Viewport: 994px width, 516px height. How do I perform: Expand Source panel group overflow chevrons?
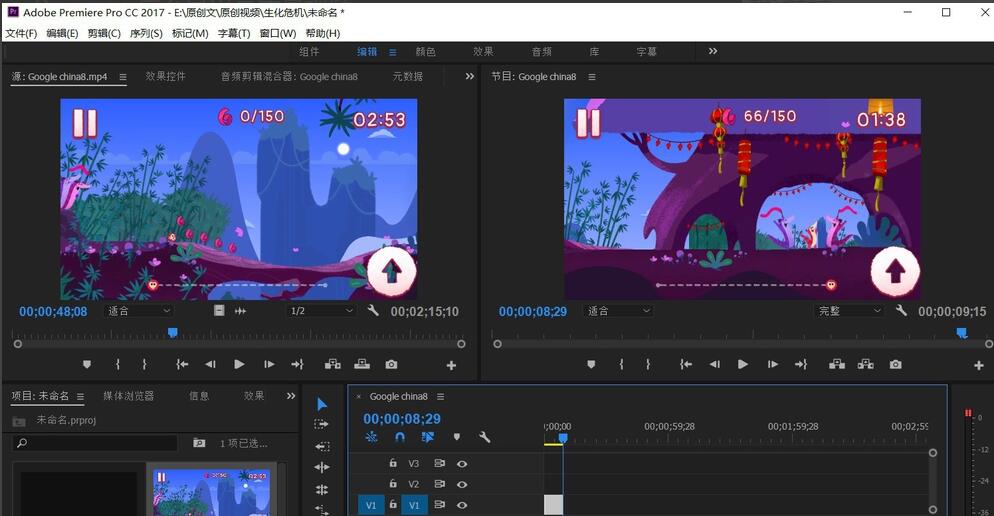(470, 76)
